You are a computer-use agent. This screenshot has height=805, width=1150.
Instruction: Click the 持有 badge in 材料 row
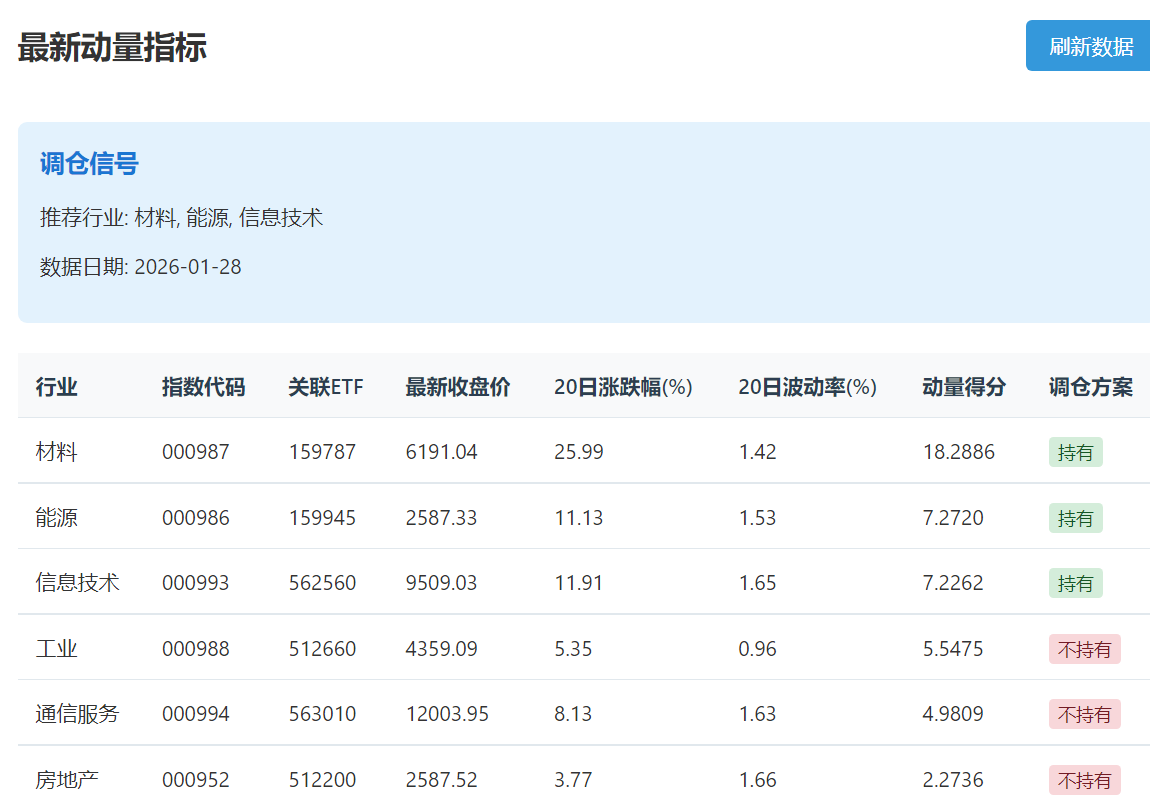click(x=1075, y=453)
